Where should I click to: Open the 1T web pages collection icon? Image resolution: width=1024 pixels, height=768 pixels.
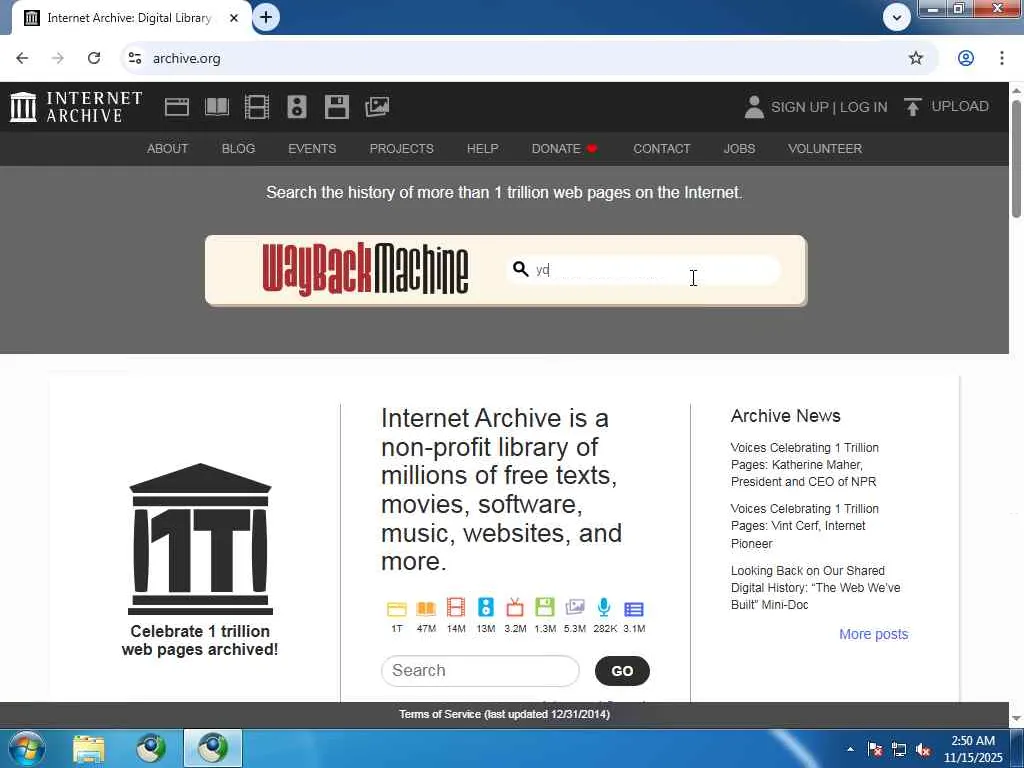[x=396, y=609]
